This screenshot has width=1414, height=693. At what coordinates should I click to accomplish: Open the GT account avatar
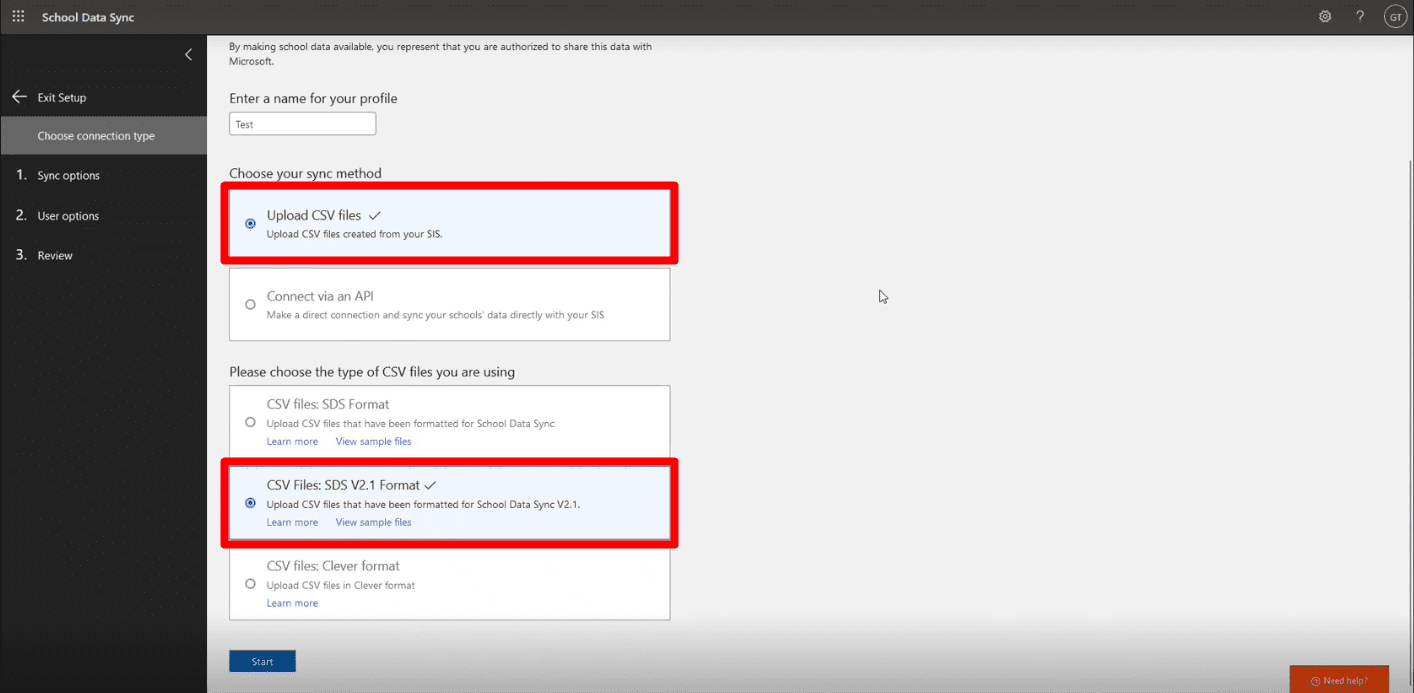[x=1394, y=17]
